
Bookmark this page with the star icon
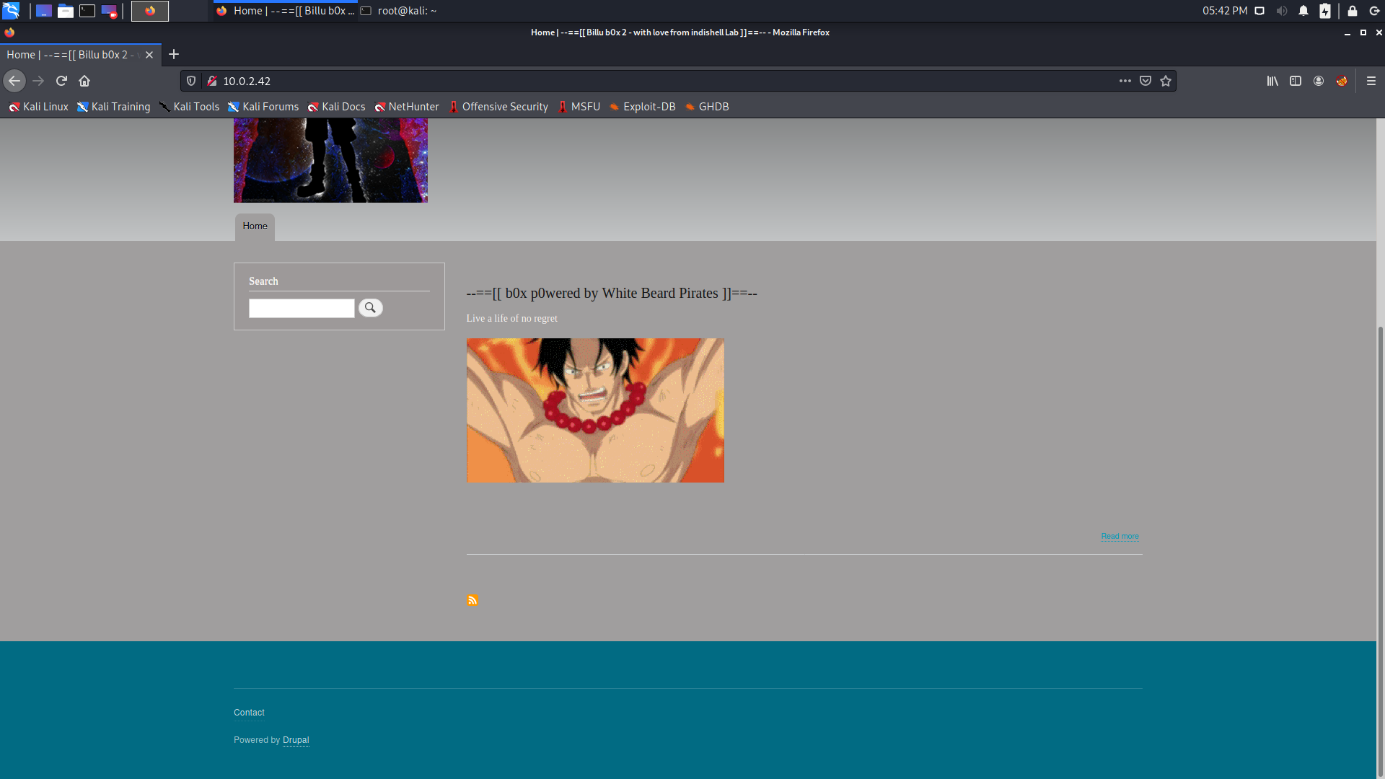click(x=1165, y=81)
